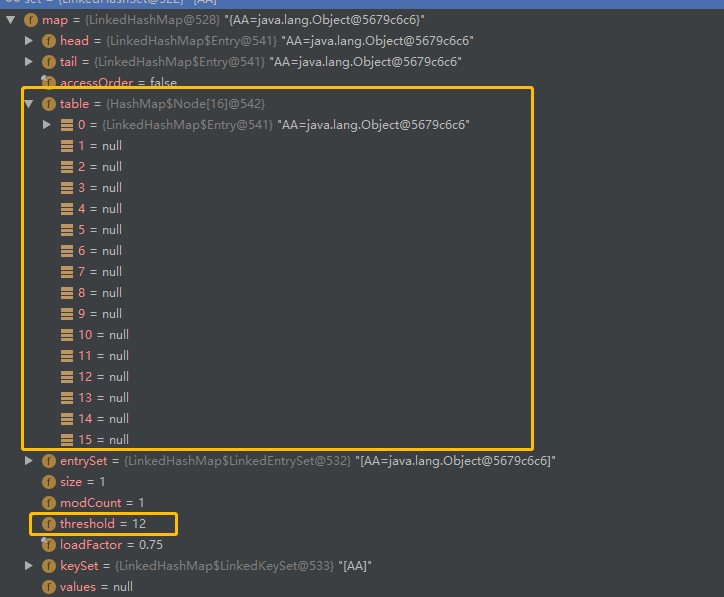
Task: Select the '{LinkedHashMap$LinkedEntrySet@532}' value
Action: pyautogui.click(x=238, y=461)
